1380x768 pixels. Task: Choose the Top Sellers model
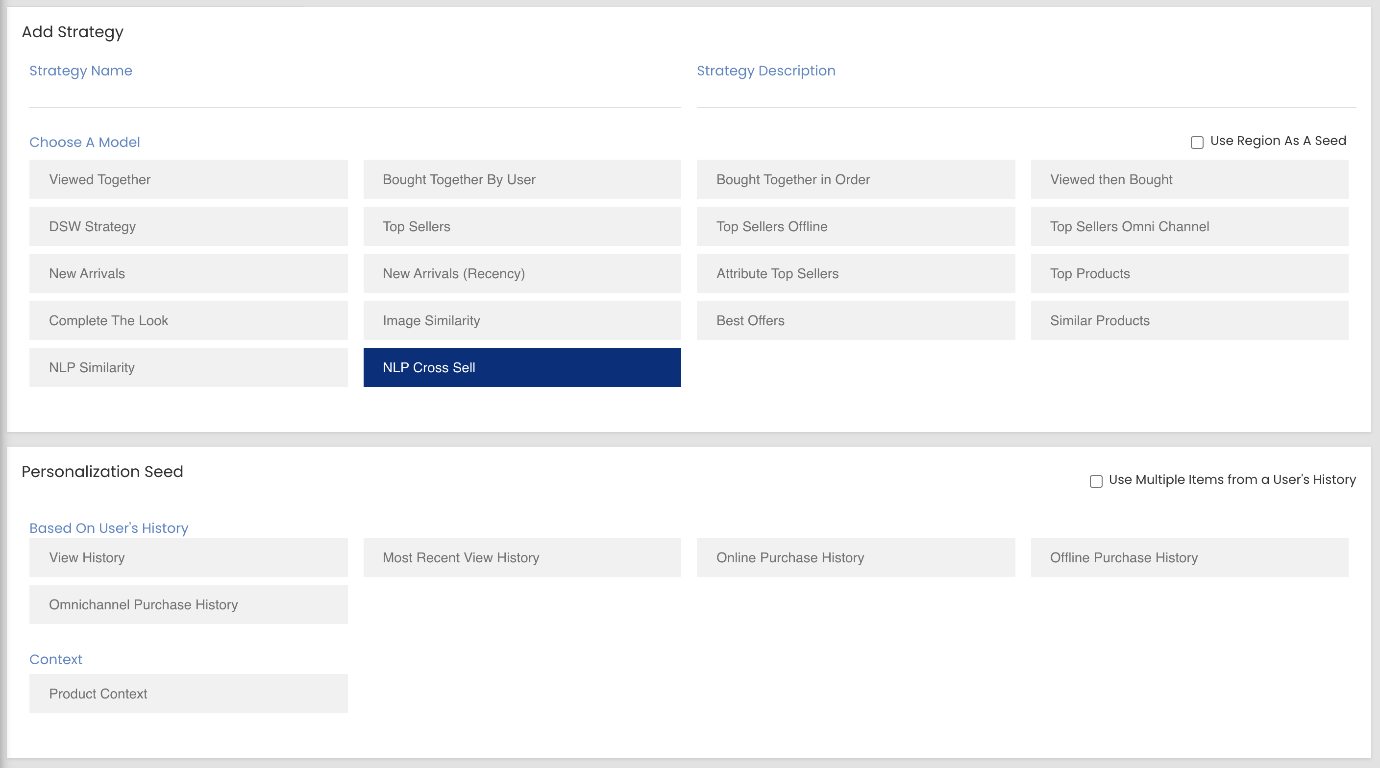click(522, 227)
